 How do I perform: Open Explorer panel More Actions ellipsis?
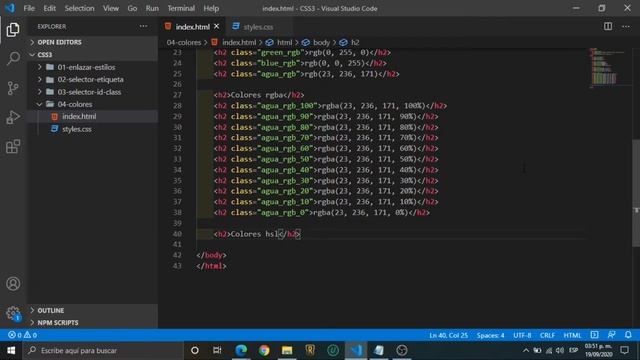coord(143,26)
